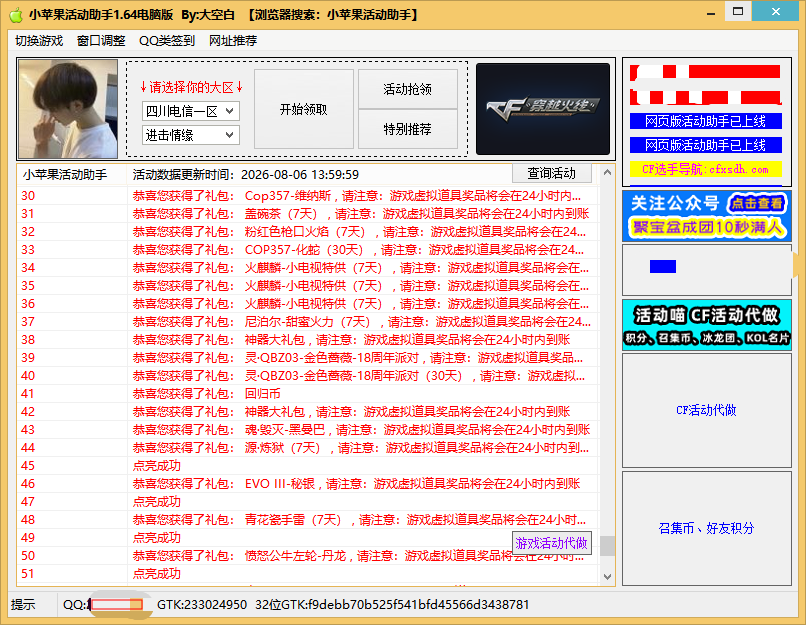Open the 网址推荐 menu
The height and width of the screenshot is (625, 806).
(x=233, y=41)
